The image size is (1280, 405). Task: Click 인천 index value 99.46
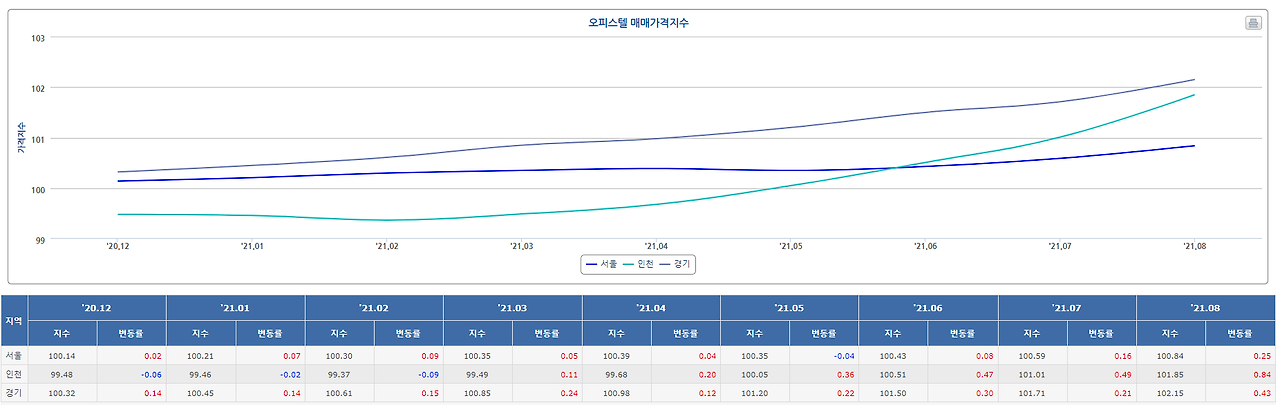(201, 373)
